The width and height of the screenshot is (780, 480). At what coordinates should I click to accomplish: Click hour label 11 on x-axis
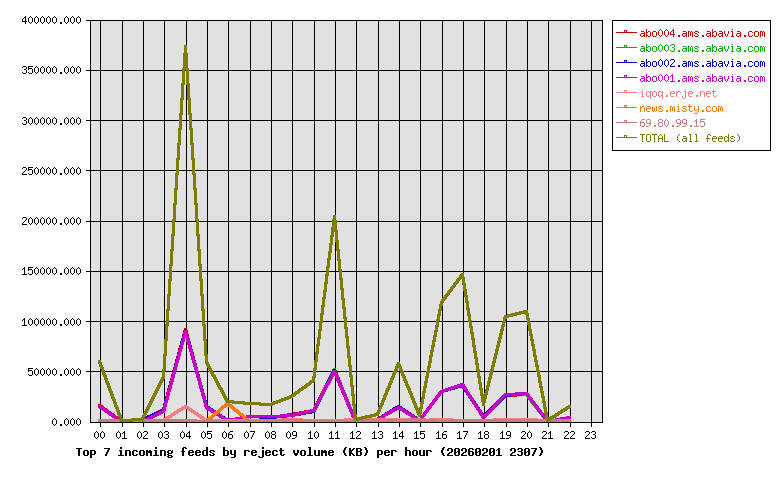pos(334,435)
